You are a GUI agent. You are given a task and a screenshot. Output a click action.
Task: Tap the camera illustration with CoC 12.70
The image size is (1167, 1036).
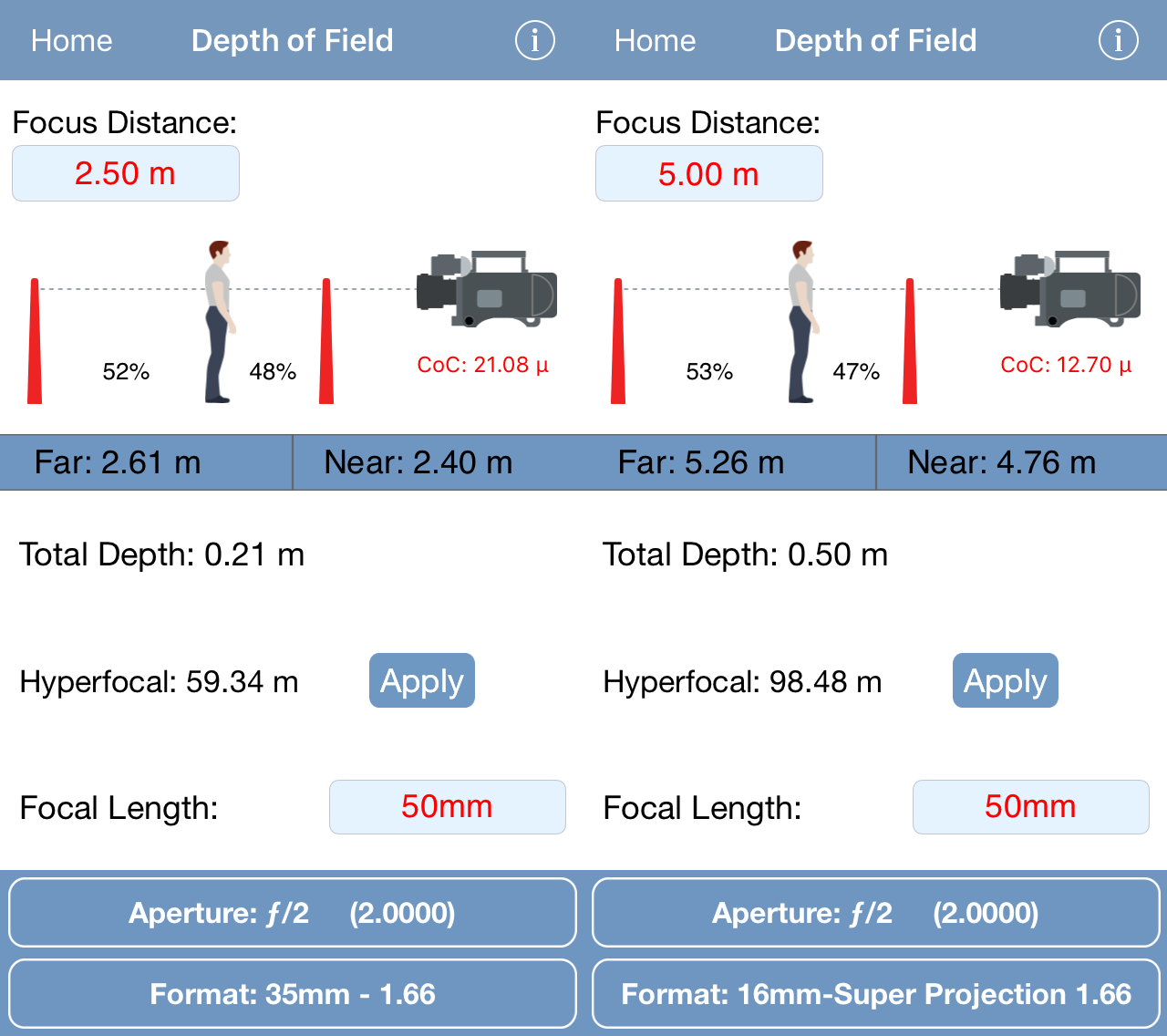[1070, 289]
